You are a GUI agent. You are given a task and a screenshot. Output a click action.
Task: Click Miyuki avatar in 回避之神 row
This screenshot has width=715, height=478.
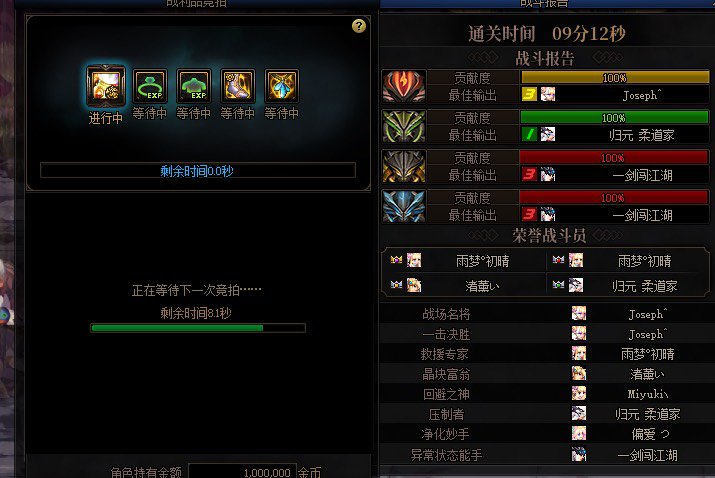pos(579,393)
